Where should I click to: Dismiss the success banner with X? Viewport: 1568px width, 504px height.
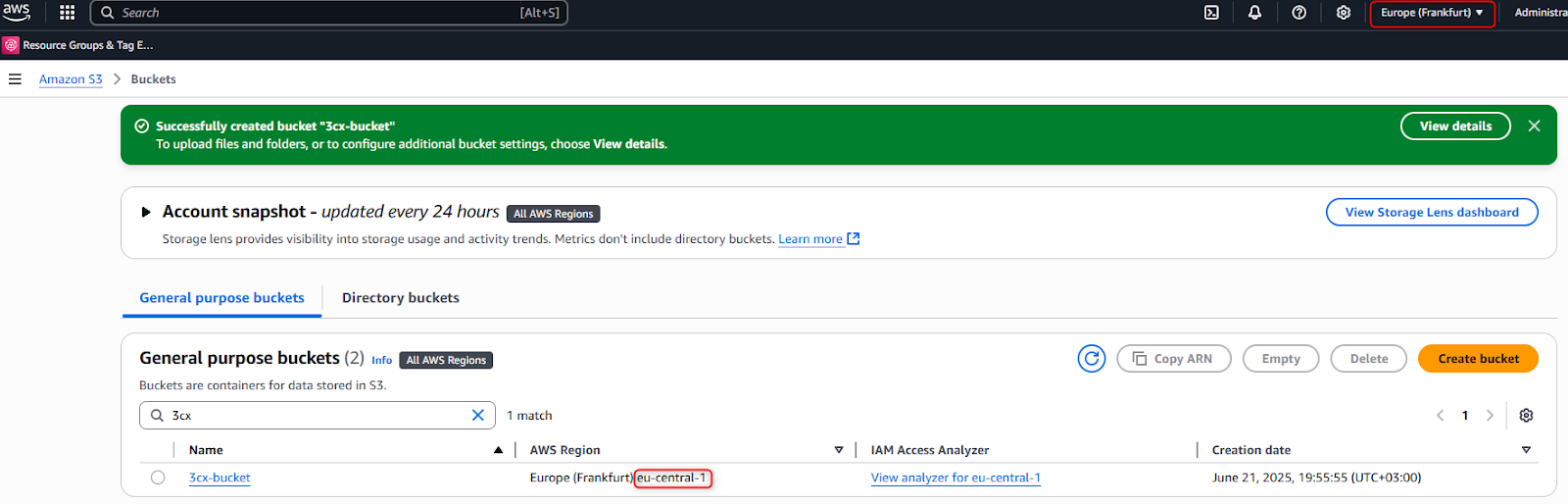click(1535, 126)
